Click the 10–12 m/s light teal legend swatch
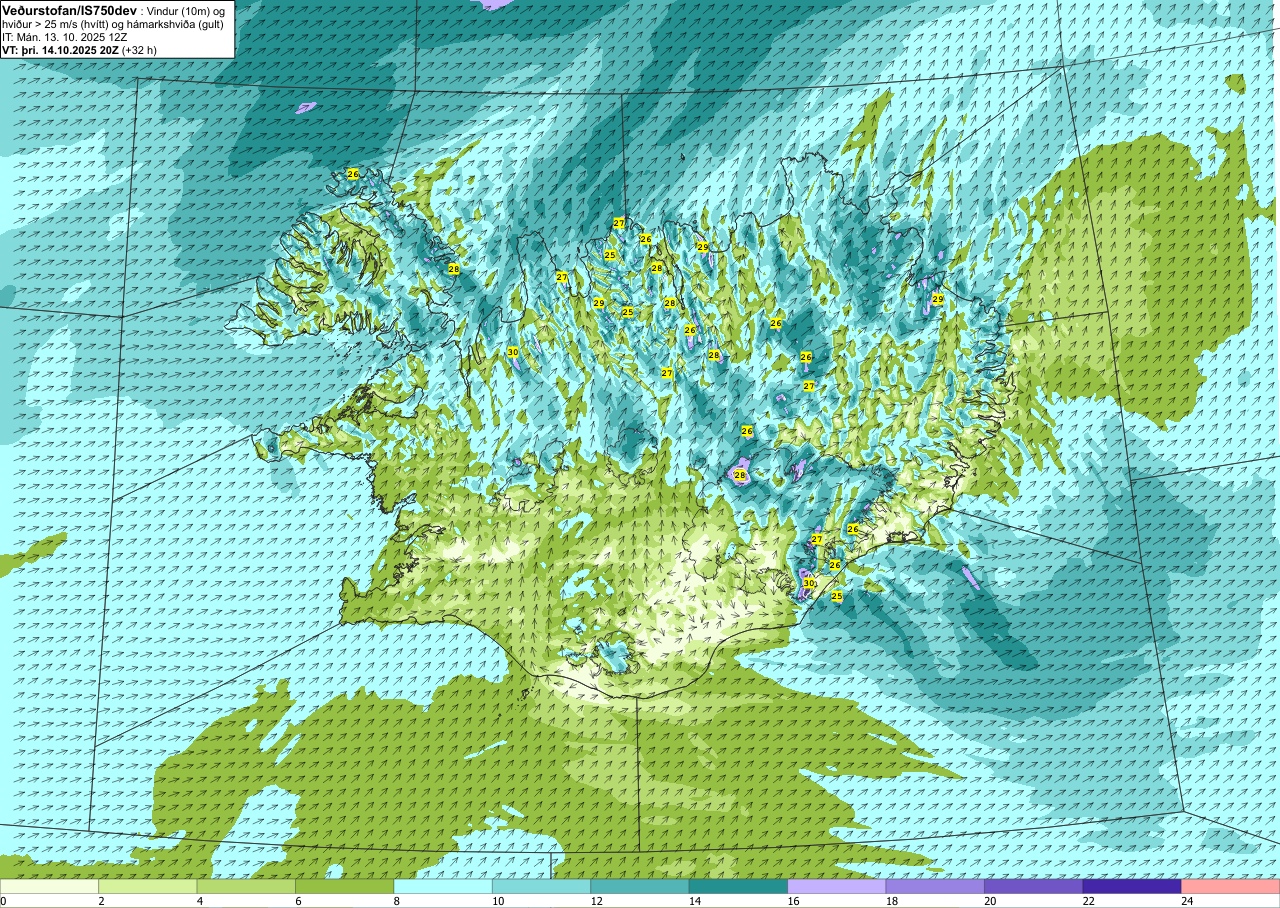This screenshot has height=908, width=1280. point(541,886)
